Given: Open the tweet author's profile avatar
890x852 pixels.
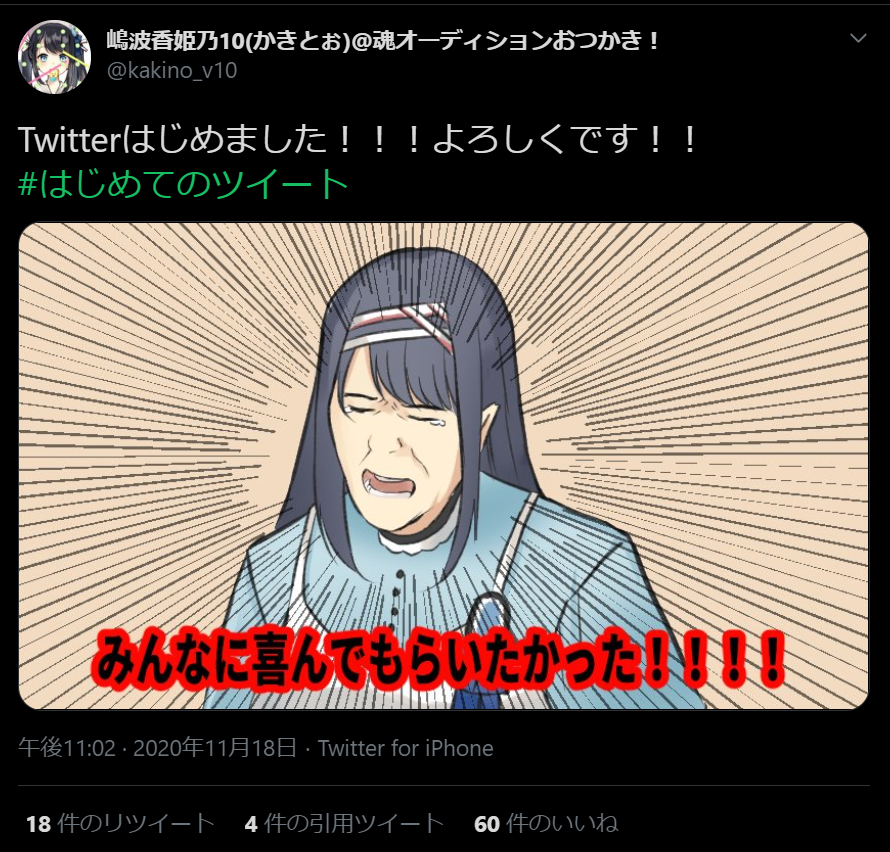Looking at the screenshot, I should click(x=54, y=57).
